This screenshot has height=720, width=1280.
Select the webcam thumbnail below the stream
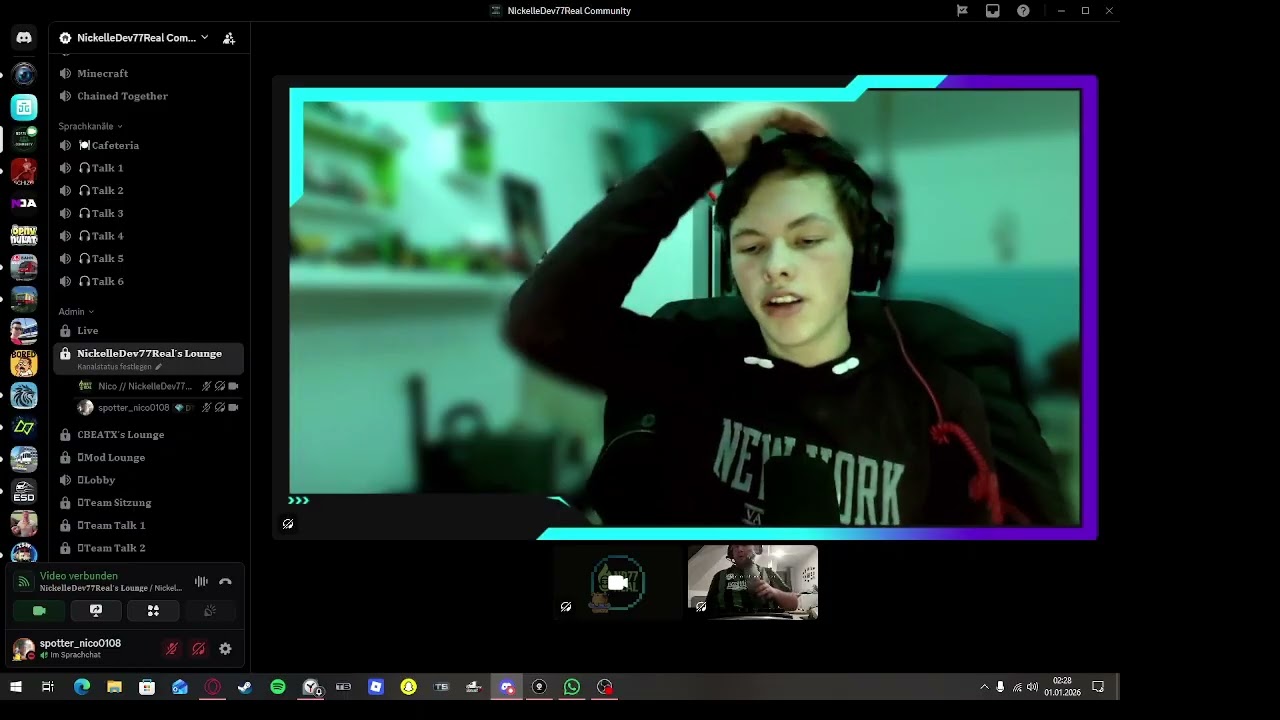click(753, 582)
